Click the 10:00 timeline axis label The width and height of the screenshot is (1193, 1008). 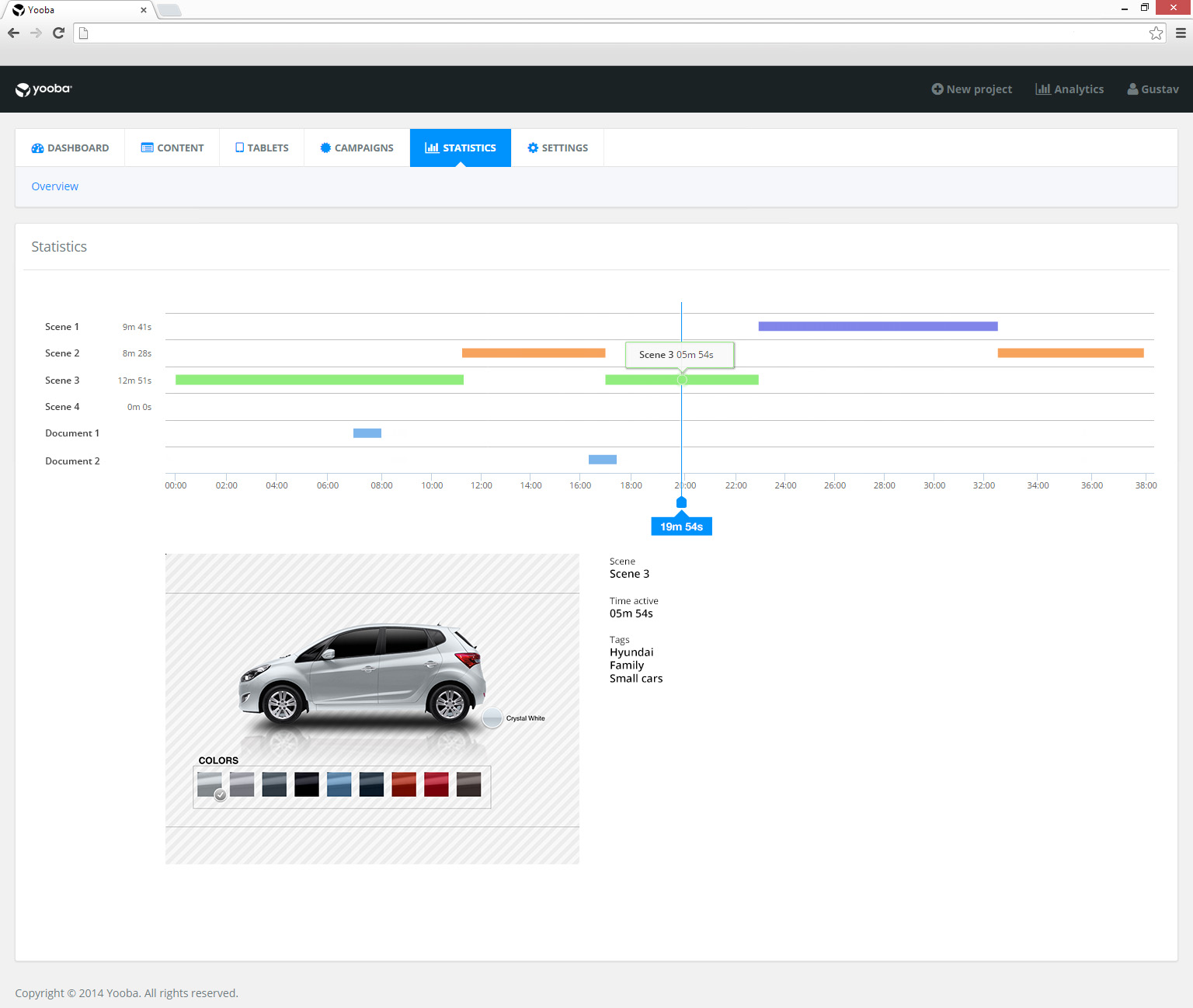click(x=432, y=485)
